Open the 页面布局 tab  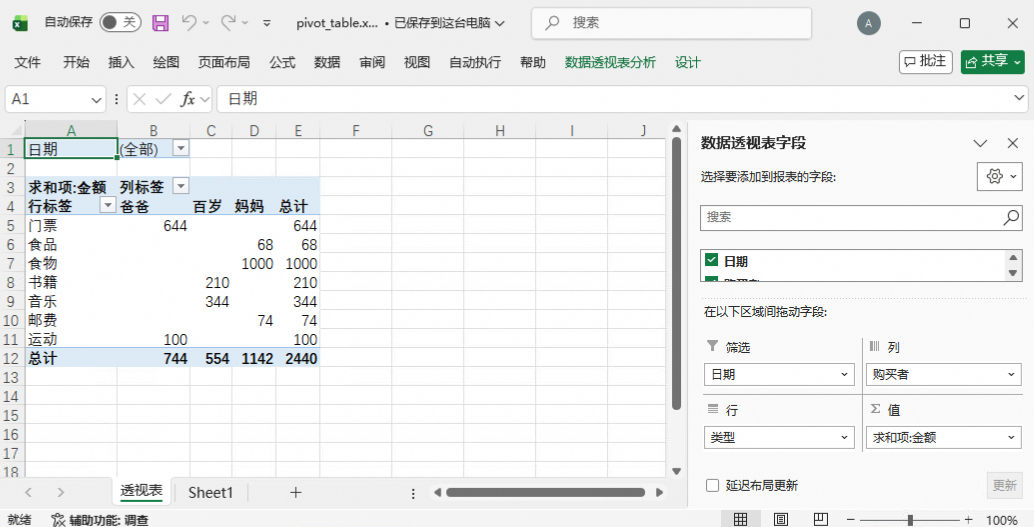224,62
